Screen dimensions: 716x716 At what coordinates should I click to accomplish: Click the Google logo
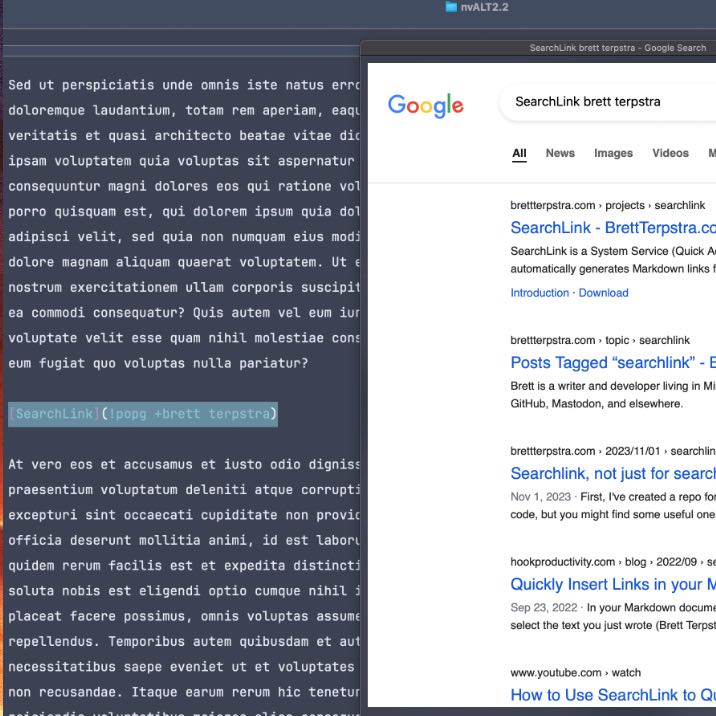click(x=426, y=104)
